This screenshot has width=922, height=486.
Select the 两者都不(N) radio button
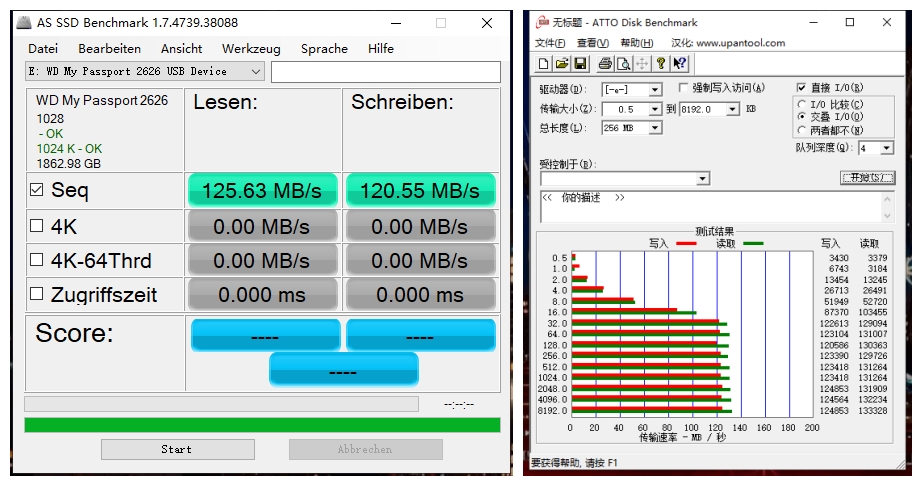point(801,130)
